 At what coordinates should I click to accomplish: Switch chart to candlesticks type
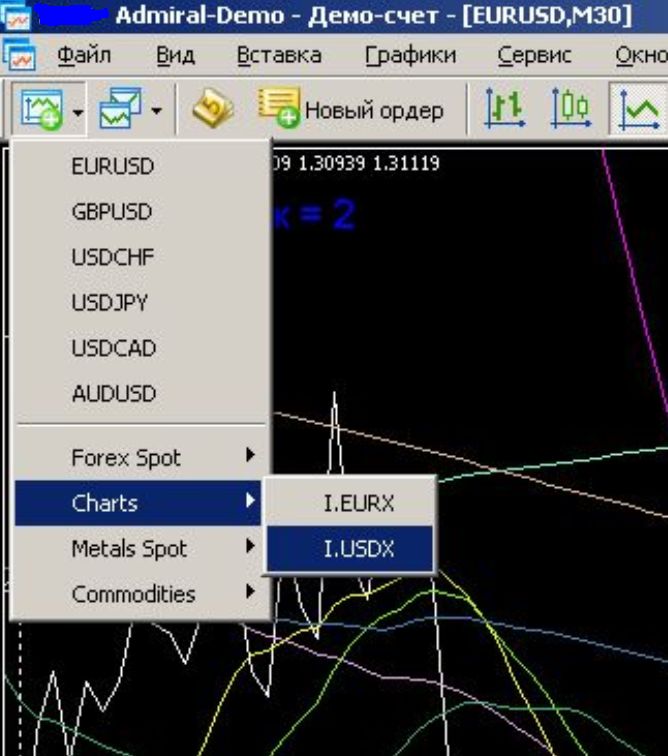coord(571,108)
